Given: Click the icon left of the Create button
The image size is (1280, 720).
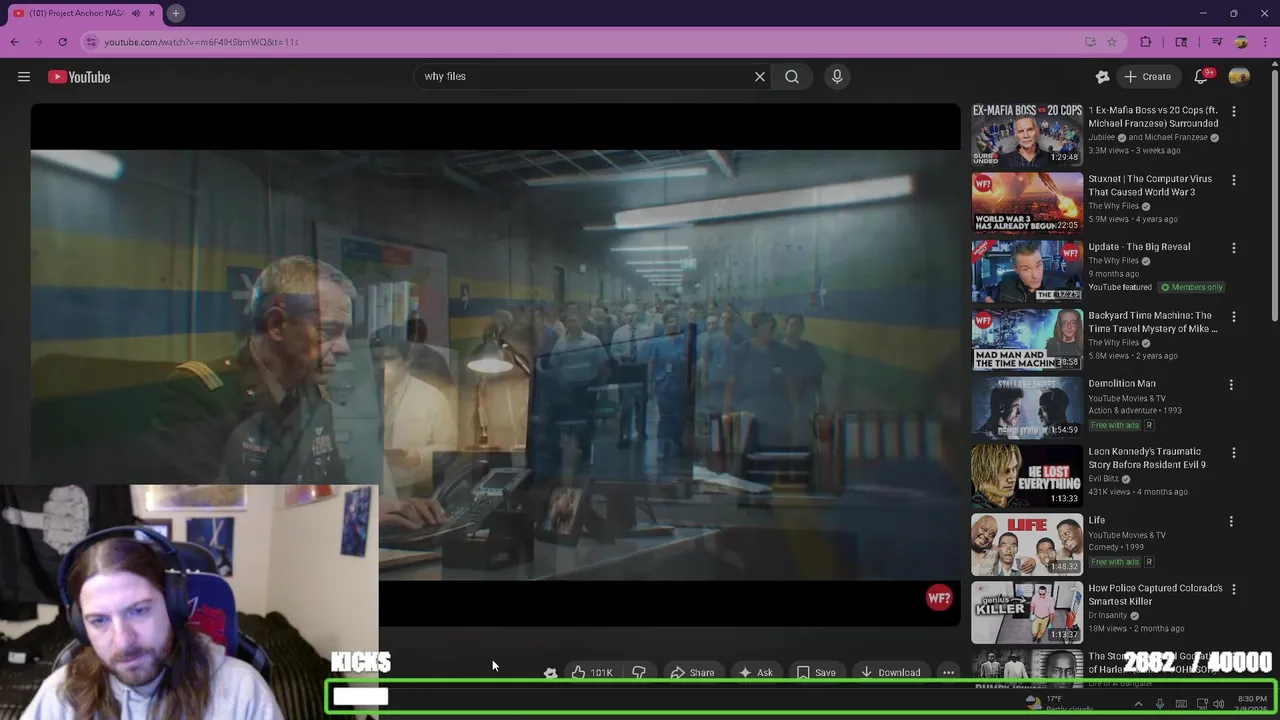Looking at the screenshot, I should (1102, 77).
